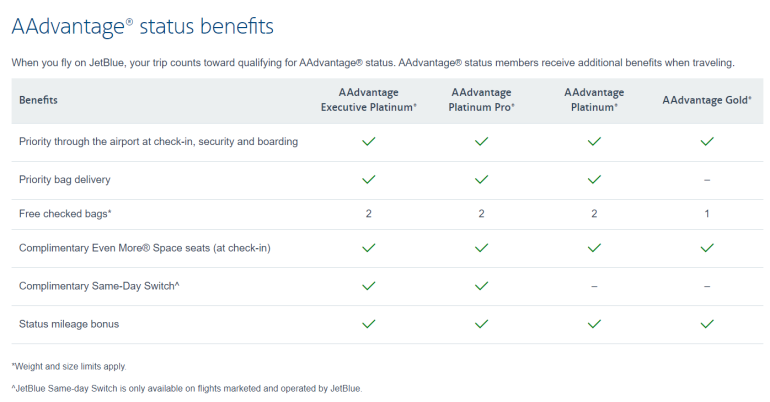
Task: Click Complimentary Same-Day Switch row label
Action: pos(98,286)
